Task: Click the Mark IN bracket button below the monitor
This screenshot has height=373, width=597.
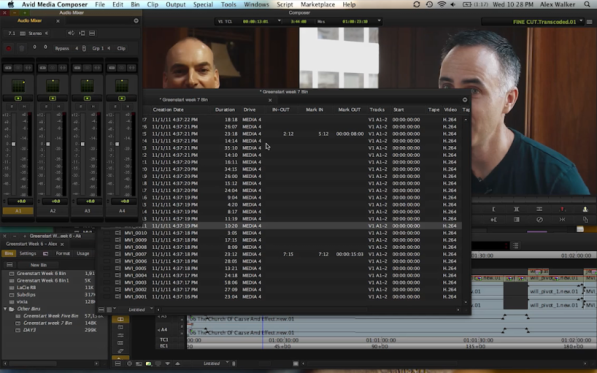Action: point(493,209)
